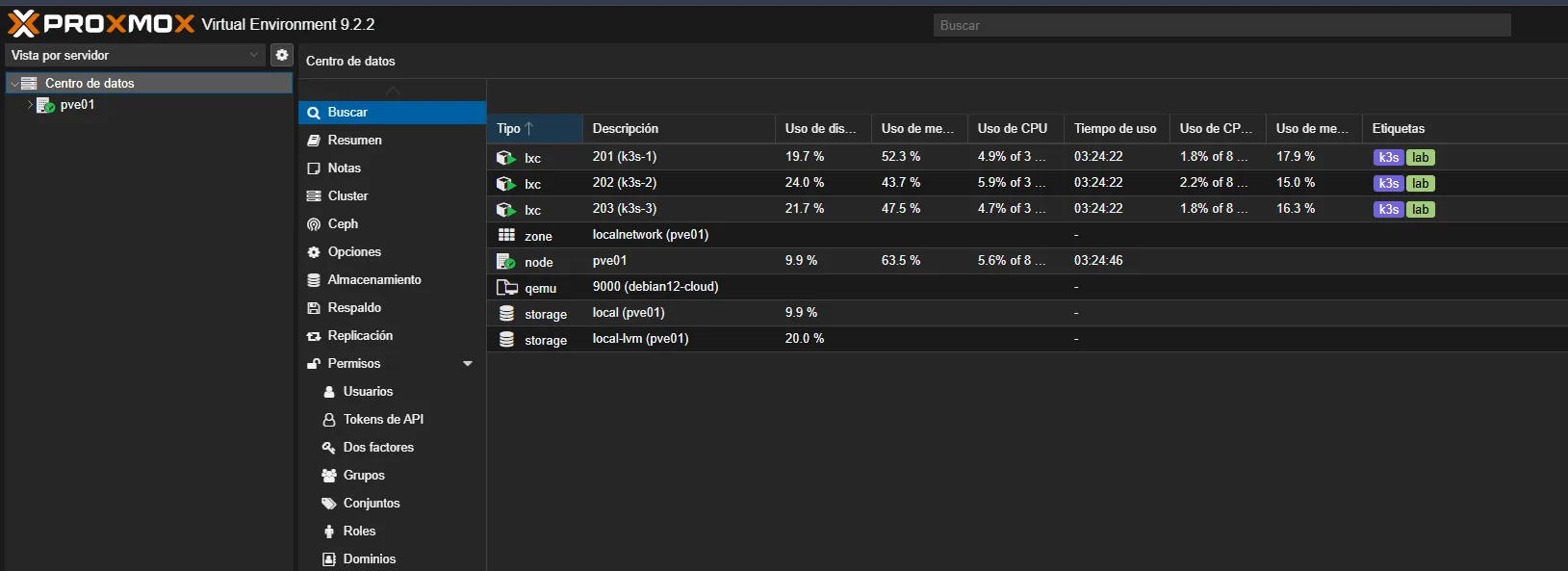Click the lxc container icon for 201 (k3s-1)
The height and width of the screenshot is (571, 1568).
point(506,157)
